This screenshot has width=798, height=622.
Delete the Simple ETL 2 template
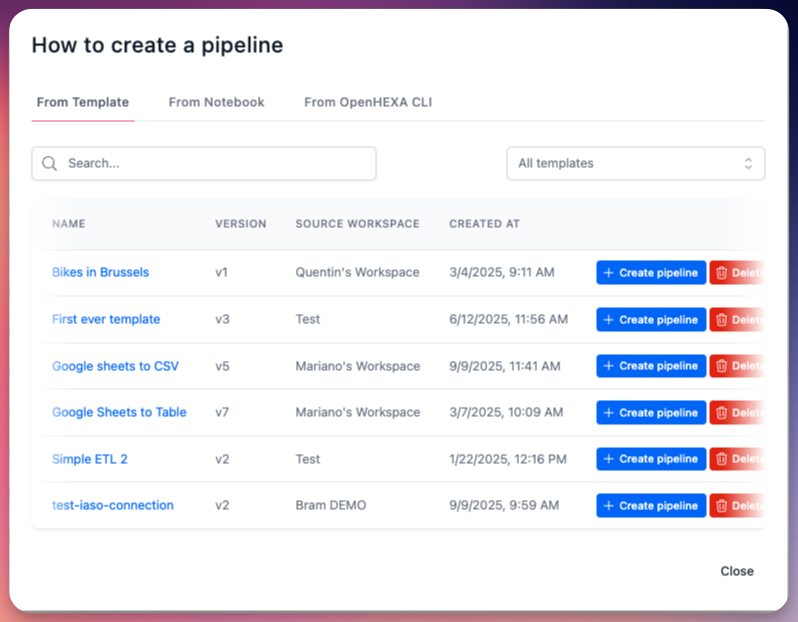737,459
